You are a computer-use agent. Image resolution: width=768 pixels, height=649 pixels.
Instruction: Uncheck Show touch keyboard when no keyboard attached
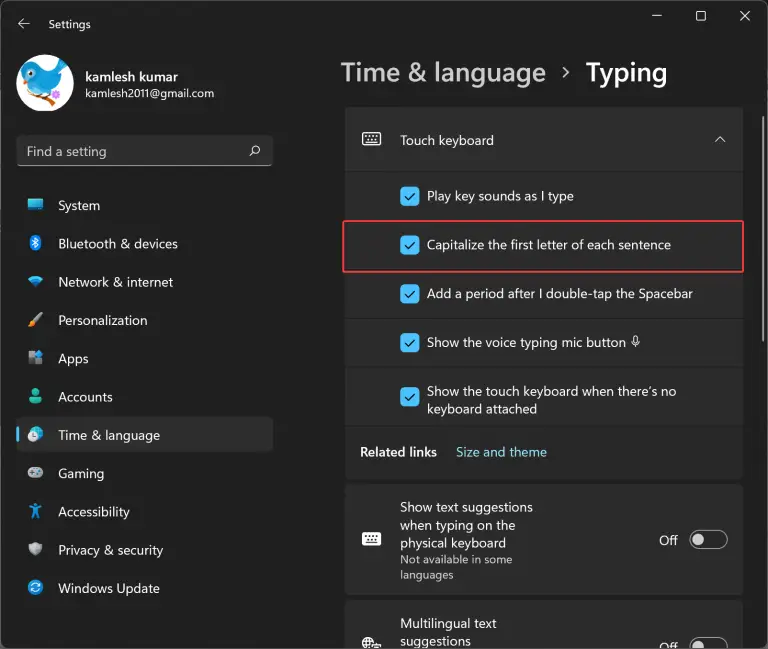409,397
